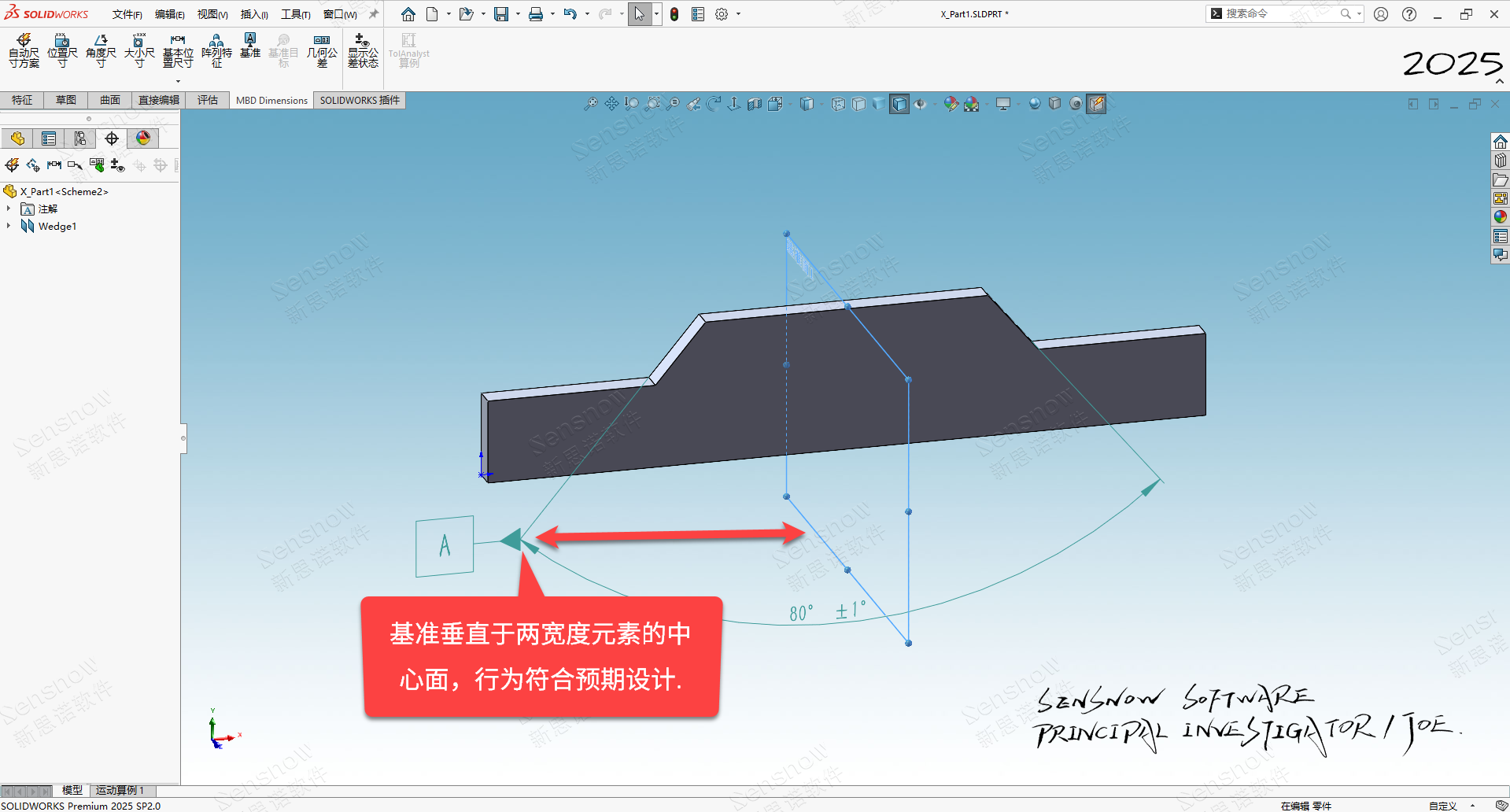Image resolution: width=1510 pixels, height=812 pixels.
Task: Click the Zoom to Fit view icon
Action: [x=591, y=104]
